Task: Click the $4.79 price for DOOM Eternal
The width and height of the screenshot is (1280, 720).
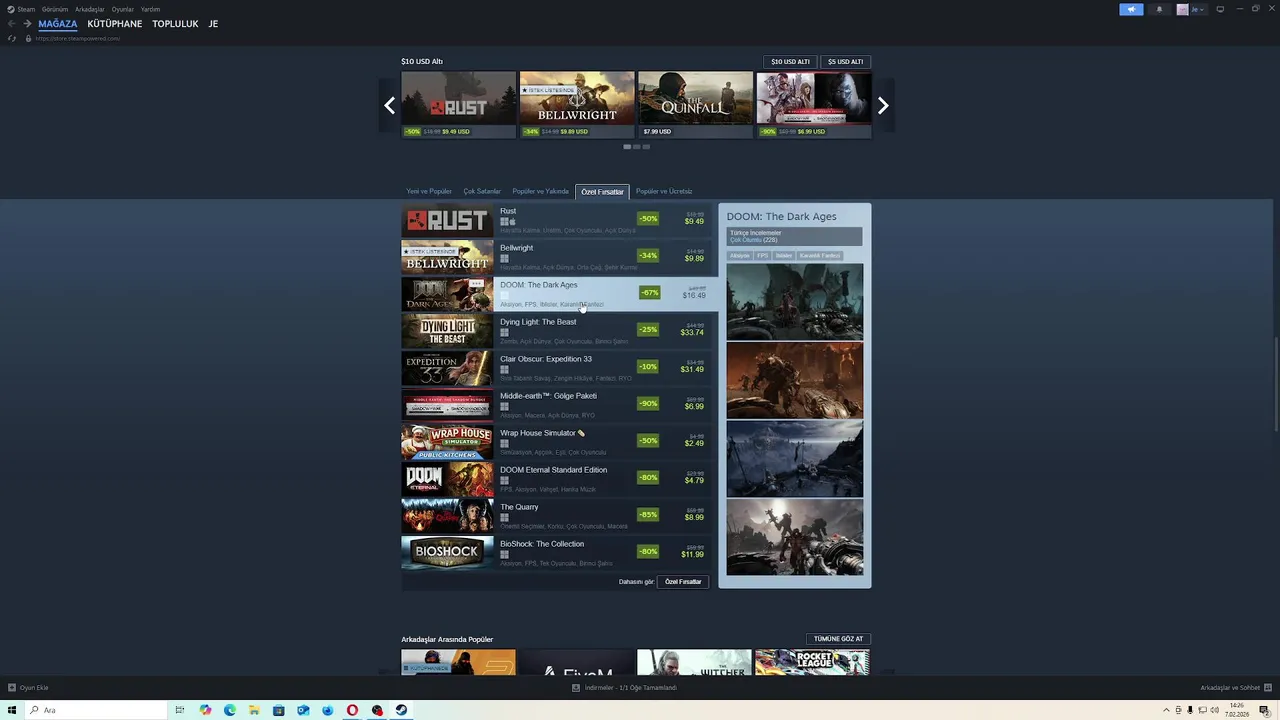Action: 694,481
